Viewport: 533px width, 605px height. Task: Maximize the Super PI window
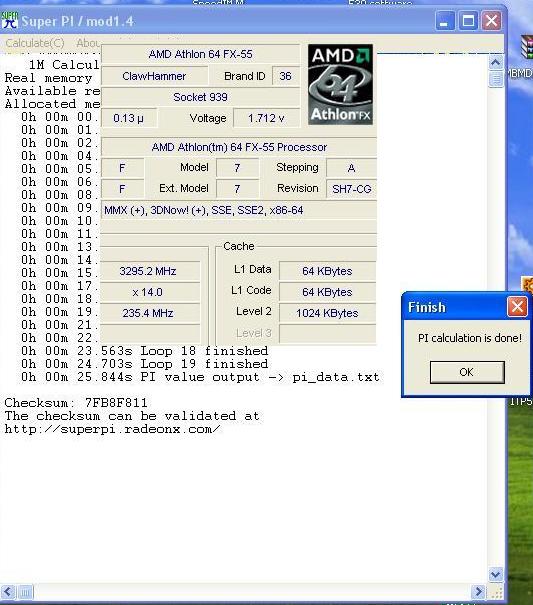(x=468, y=20)
